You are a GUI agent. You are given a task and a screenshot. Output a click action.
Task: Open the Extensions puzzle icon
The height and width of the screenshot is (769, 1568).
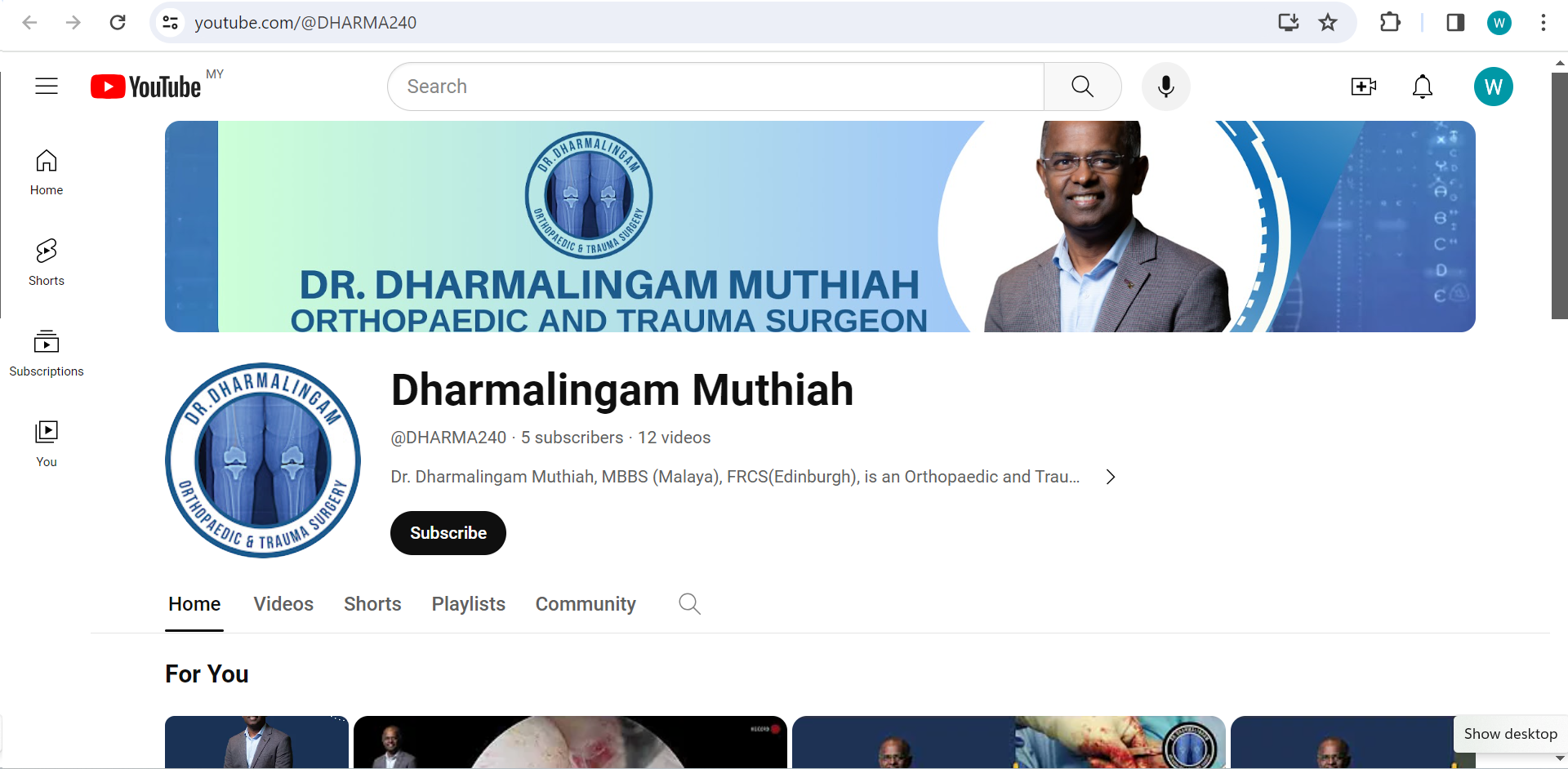(x=1390, y=22)
